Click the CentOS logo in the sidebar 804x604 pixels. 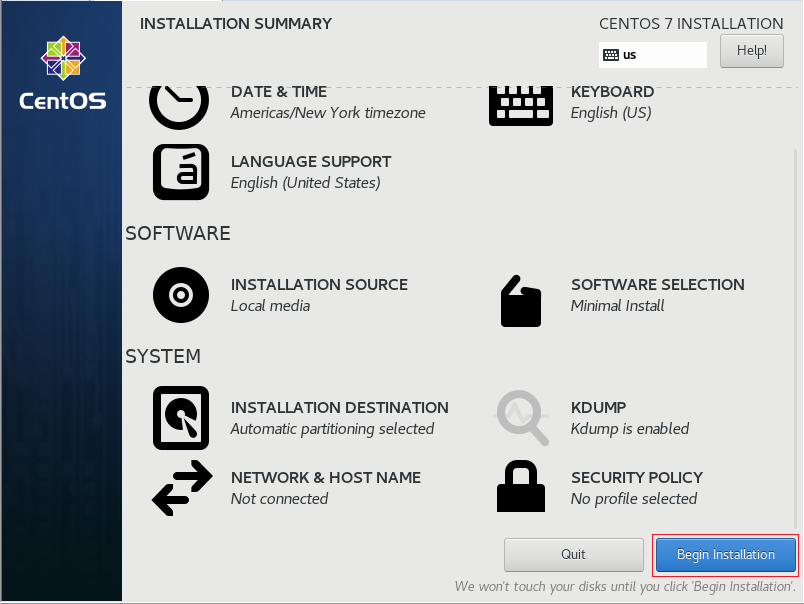click(x=63, y=73)
